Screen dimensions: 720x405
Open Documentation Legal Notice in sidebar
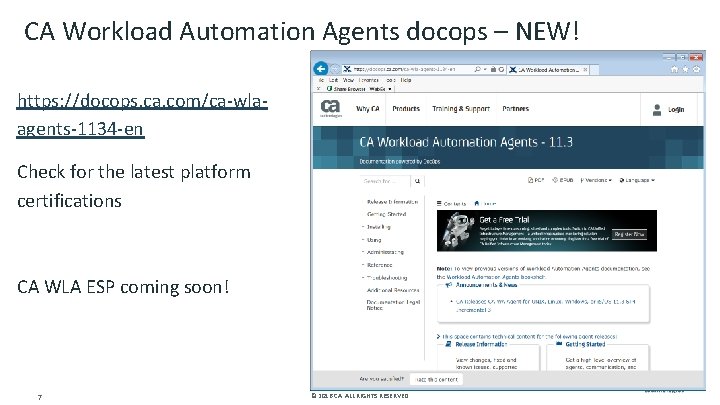(x=393, y=305)
